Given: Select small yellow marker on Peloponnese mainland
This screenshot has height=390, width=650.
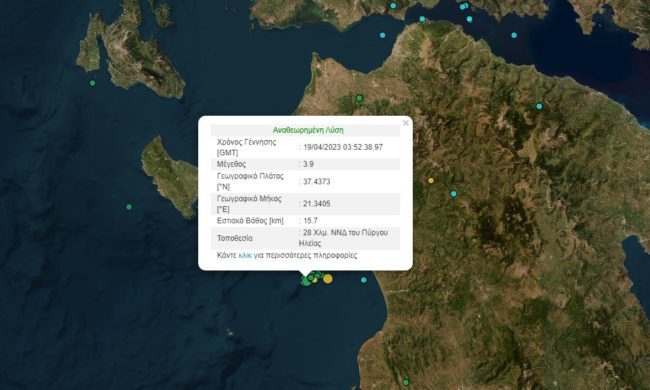Looking at the screenshot, I should (x=431, y=180).
